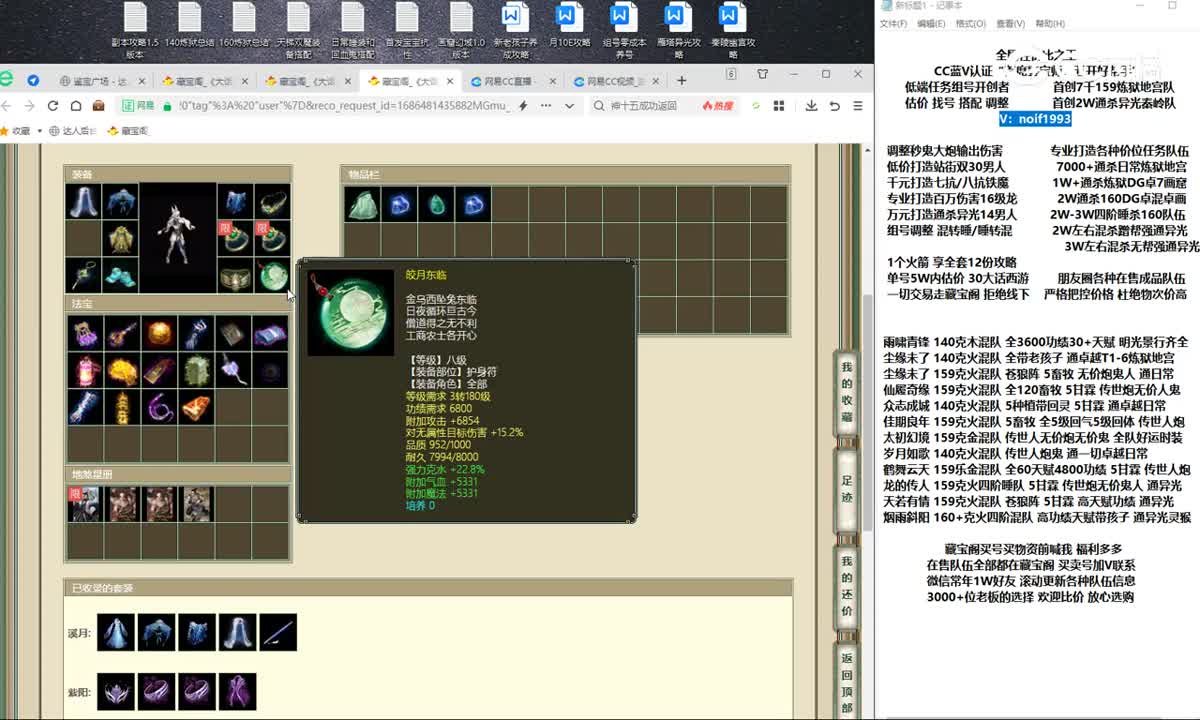Image resolution: width=1200 pixels, height=720 pixels.
Task: Select the blue cloak in equipment panel
Action: pos(121,202)
